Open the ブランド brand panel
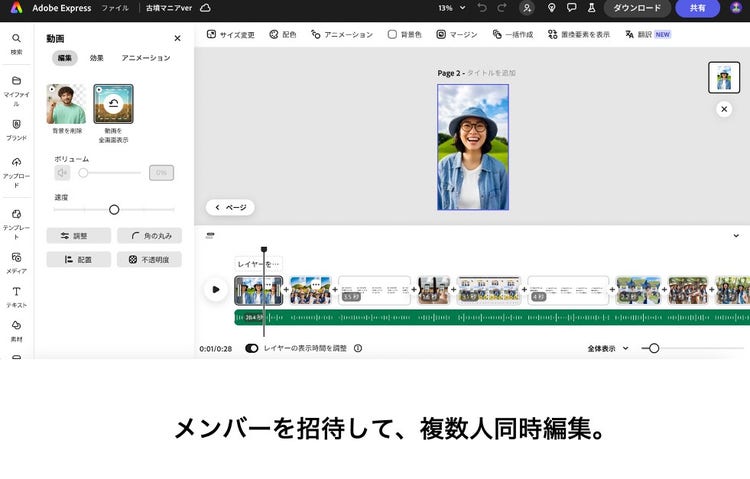 (x=16, y=129)
